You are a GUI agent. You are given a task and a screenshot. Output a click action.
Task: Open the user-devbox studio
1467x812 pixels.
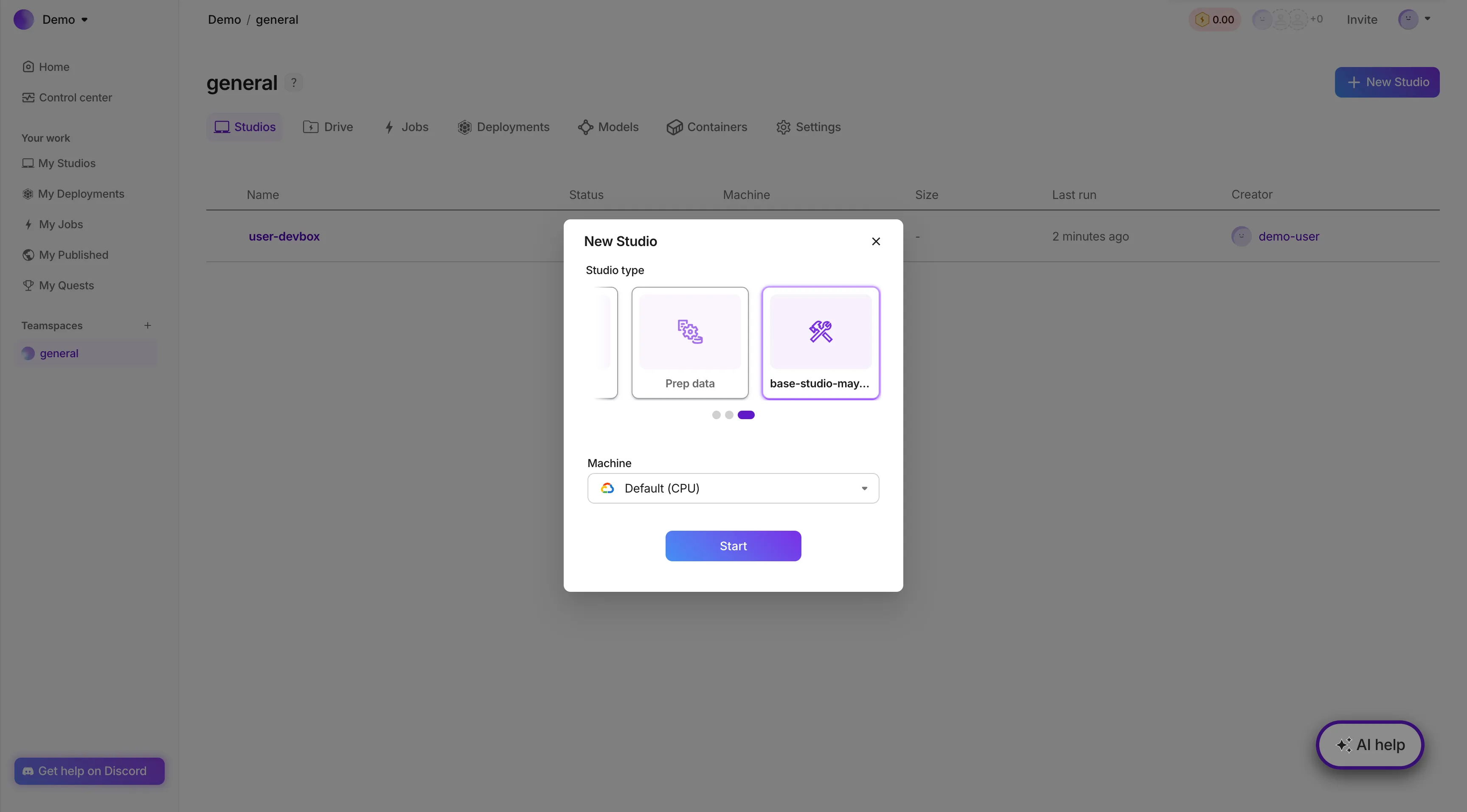[284, 236]
